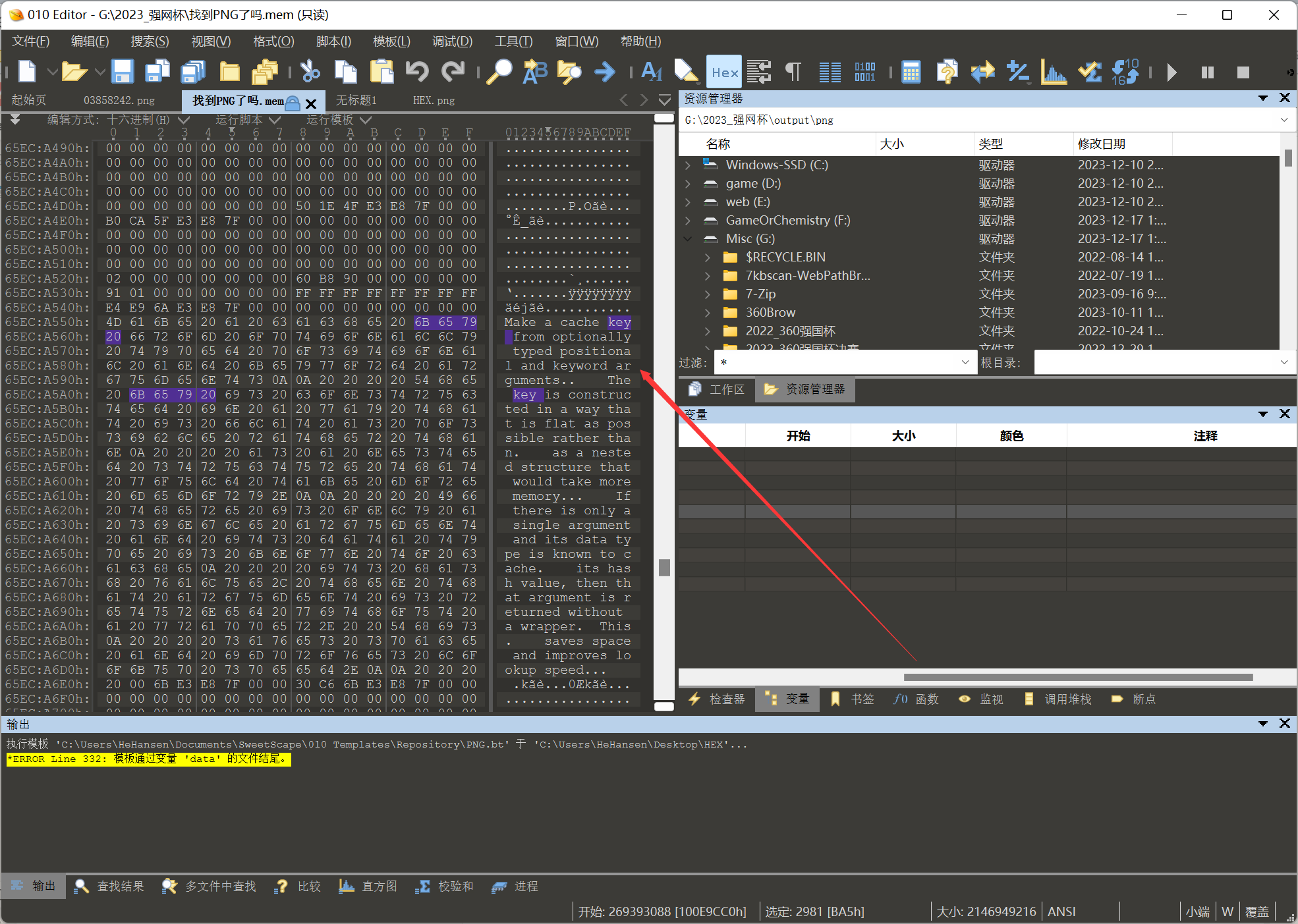Image resolution: width=1298 pixels, height=924 pixels.
Task: Open Find in Files folder-magnifier icon
Action: [569, 71]
